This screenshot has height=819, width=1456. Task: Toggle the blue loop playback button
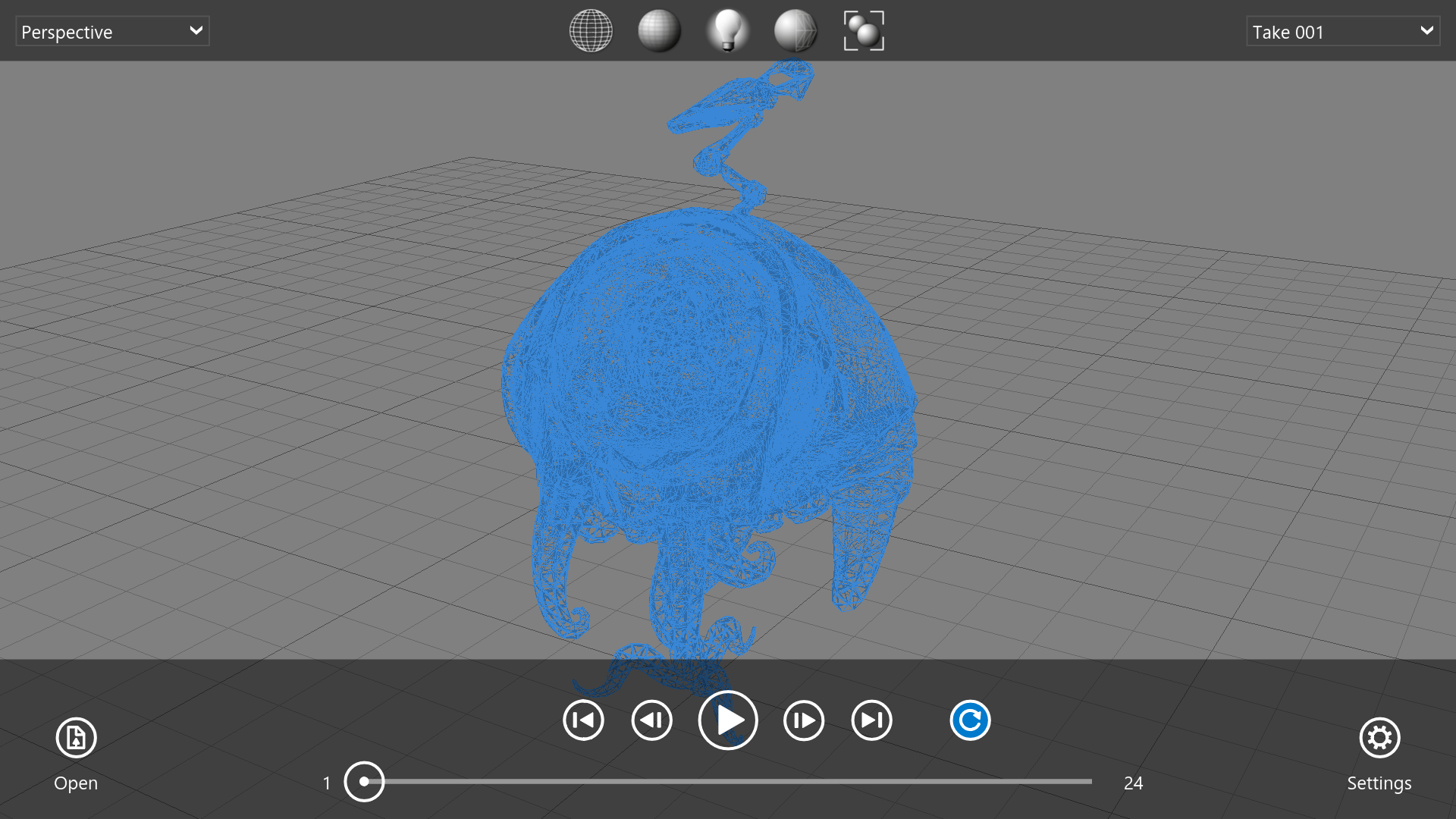click(970, 720)
